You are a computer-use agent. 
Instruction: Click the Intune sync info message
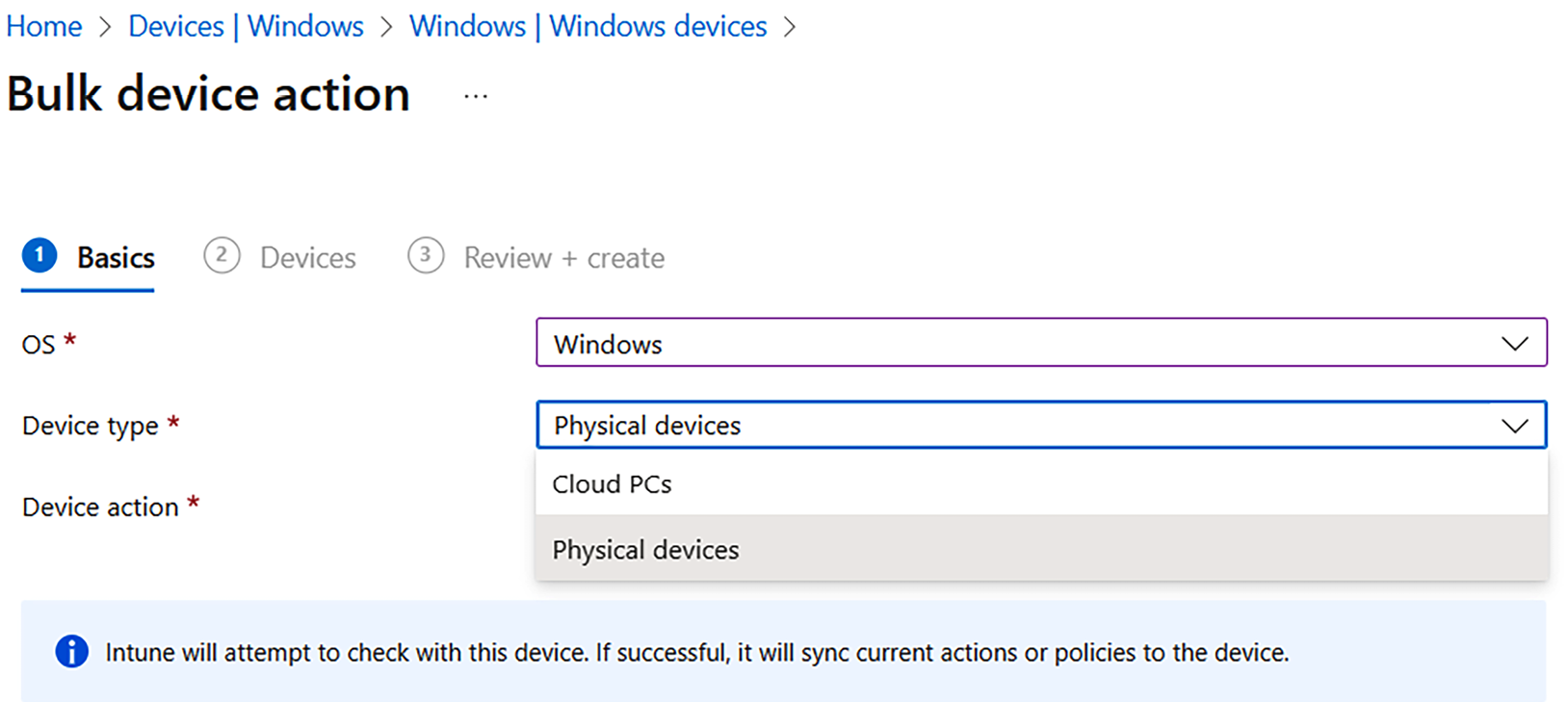click(696, 653)
